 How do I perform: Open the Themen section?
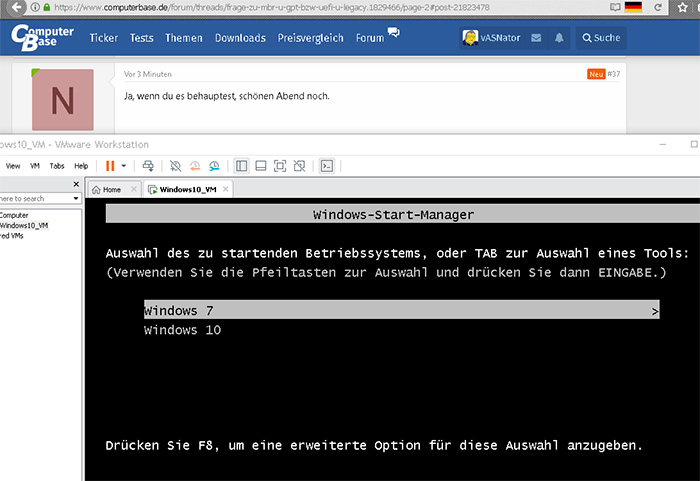[183, 38]
